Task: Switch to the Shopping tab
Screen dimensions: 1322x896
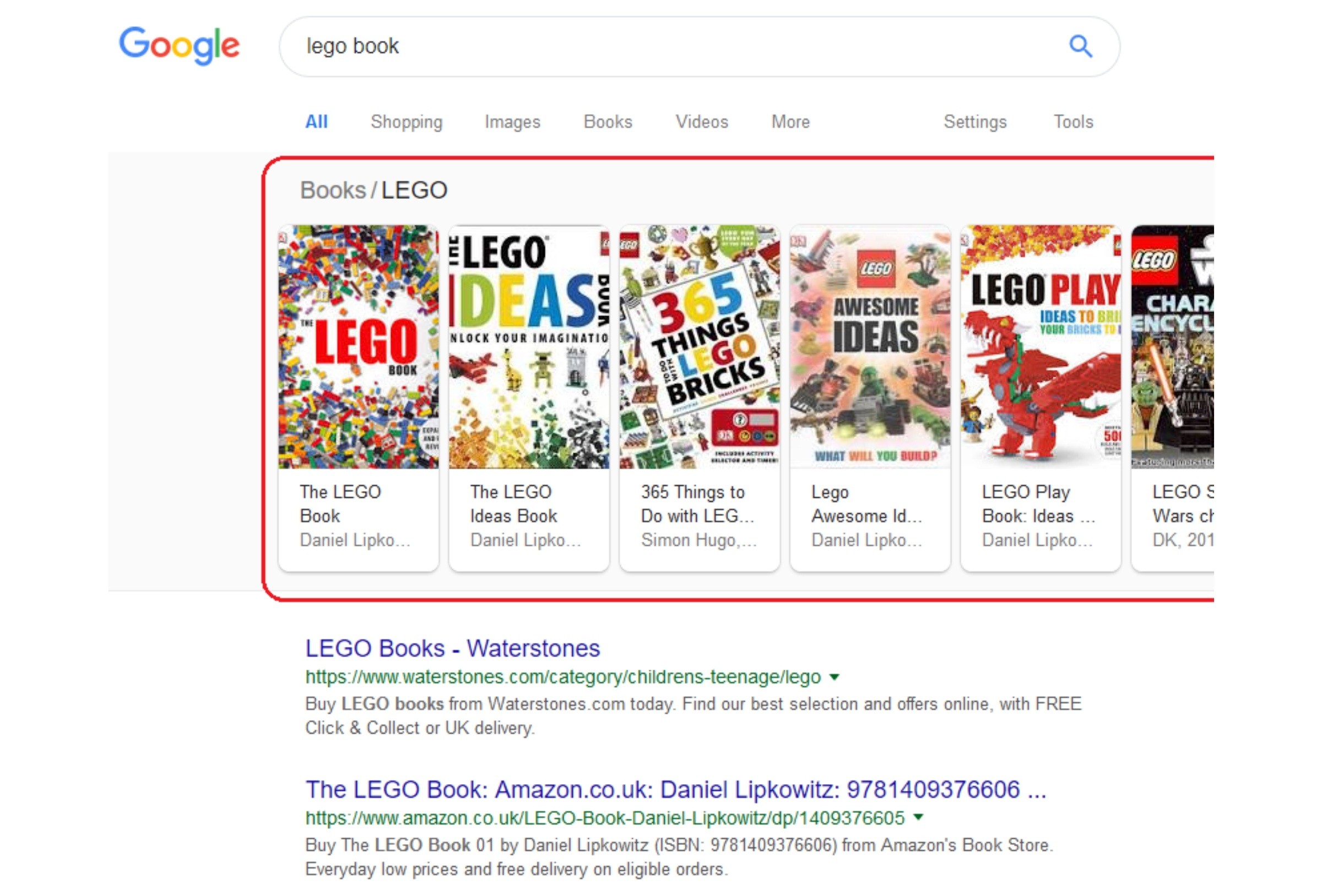Action: click(406, 122)
